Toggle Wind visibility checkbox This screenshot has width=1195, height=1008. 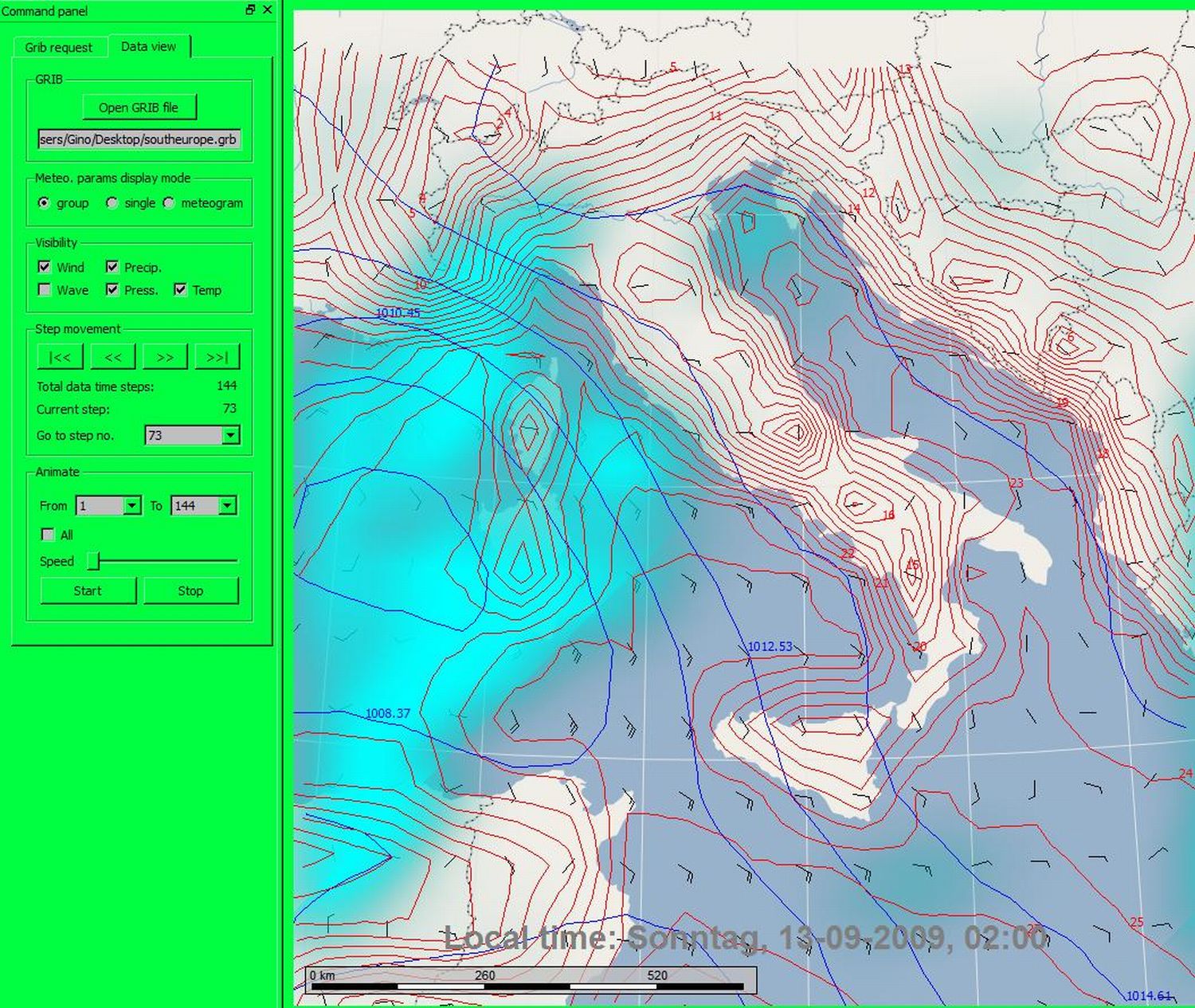(45, 267)
